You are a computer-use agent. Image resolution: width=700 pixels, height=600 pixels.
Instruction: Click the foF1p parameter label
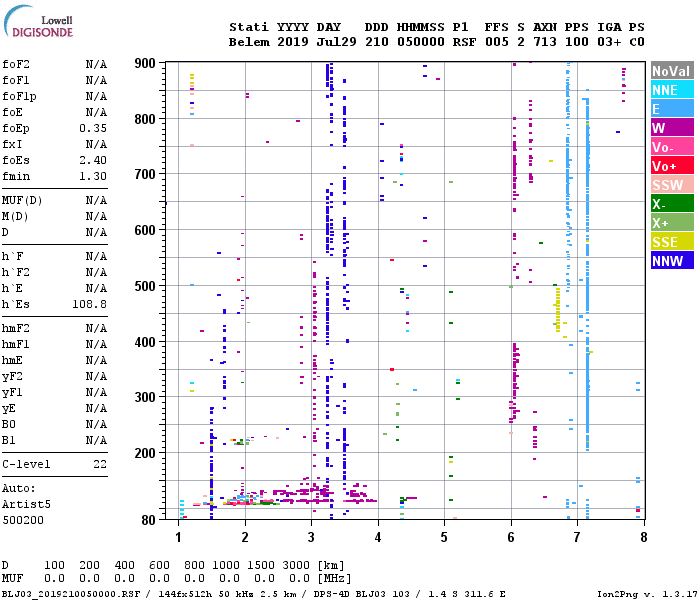coord(19,96)
